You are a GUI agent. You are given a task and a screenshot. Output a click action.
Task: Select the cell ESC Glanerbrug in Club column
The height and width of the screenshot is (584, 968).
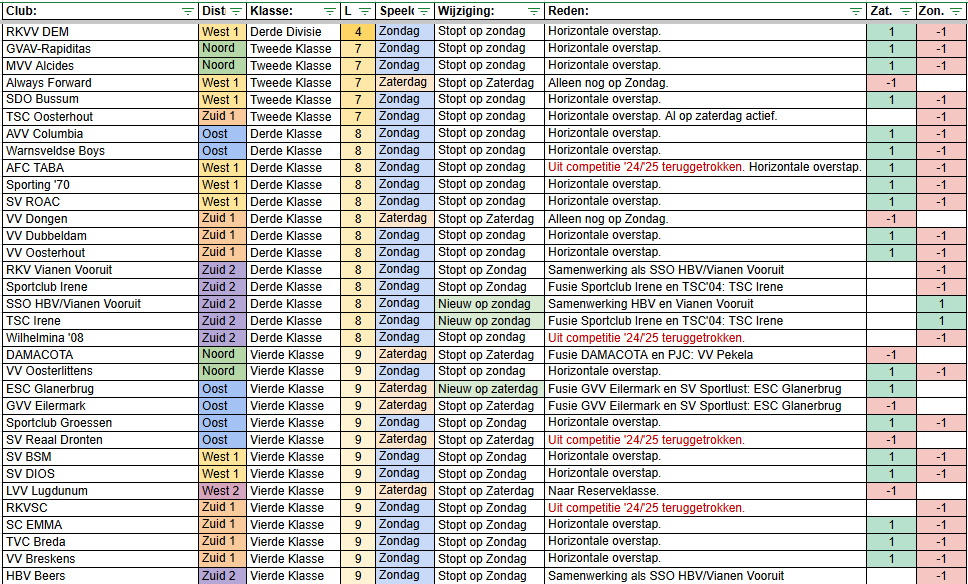point(101,389)
